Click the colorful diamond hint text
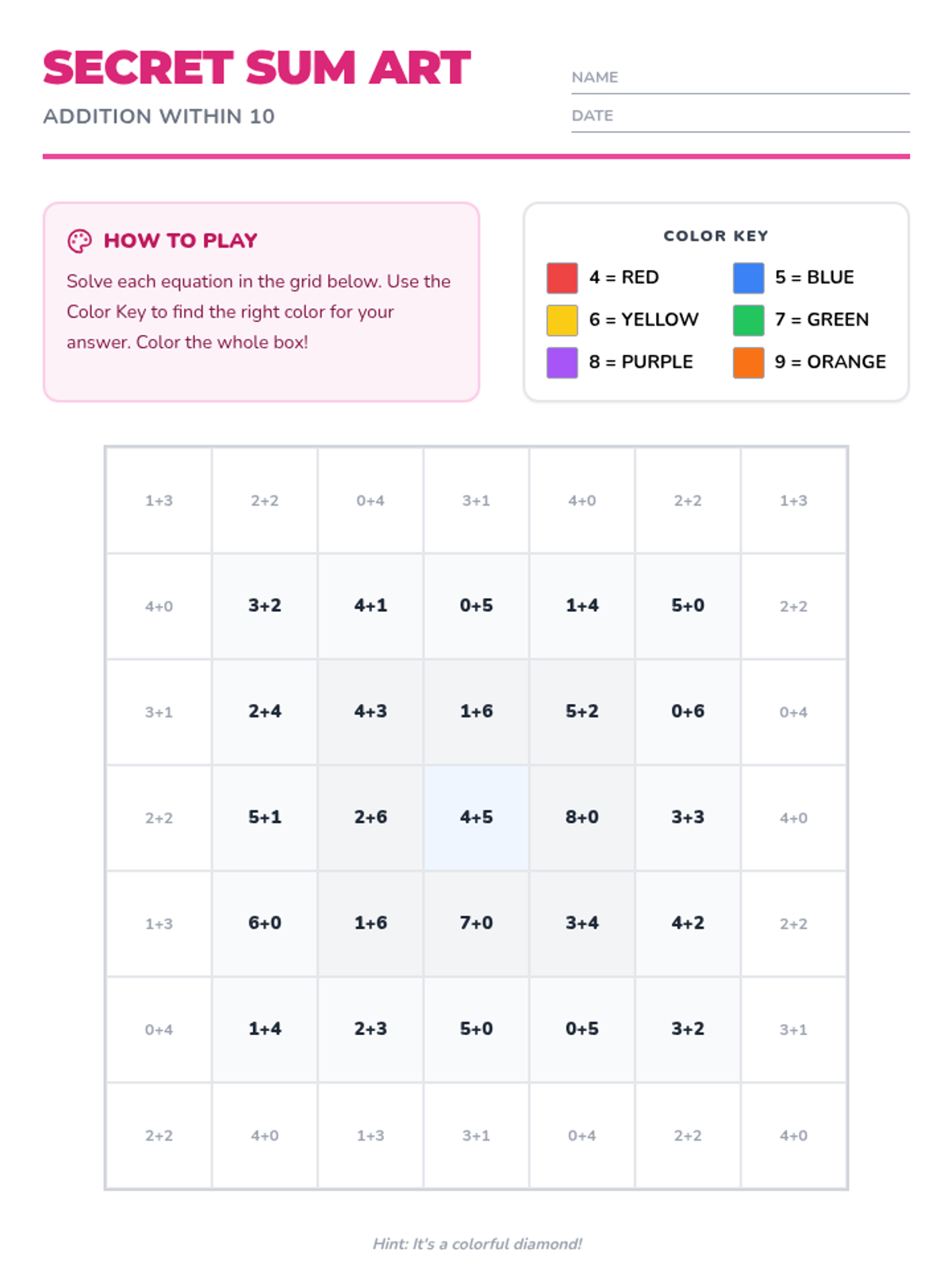This screenshot has height=1270, width=952. 477,1244
